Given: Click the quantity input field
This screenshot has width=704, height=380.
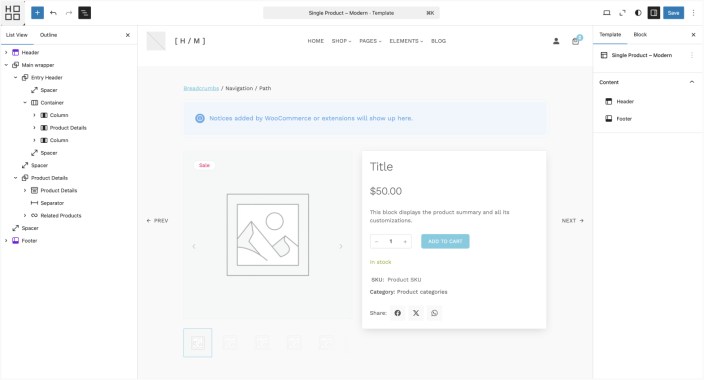Looking at the screenshot, I should click(x=391, y=242).
